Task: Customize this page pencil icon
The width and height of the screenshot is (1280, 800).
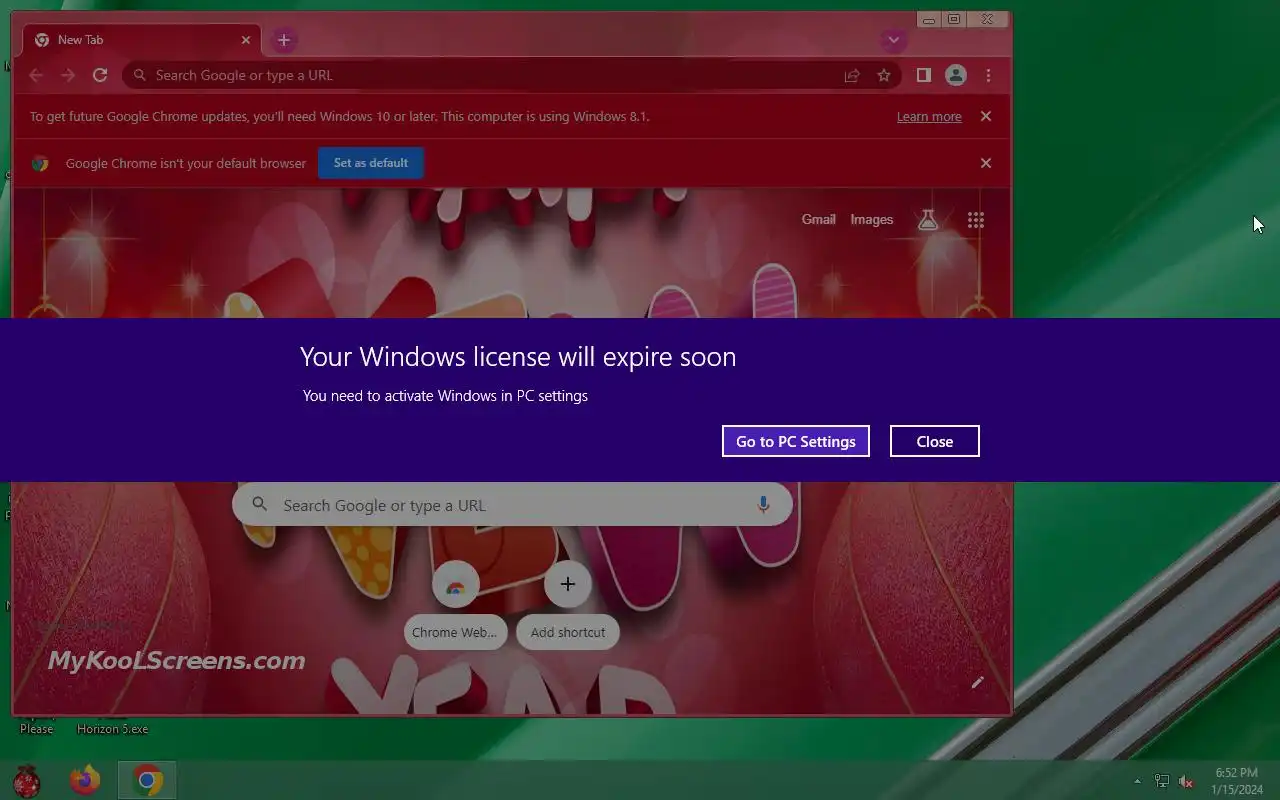Action: (978, 682)
